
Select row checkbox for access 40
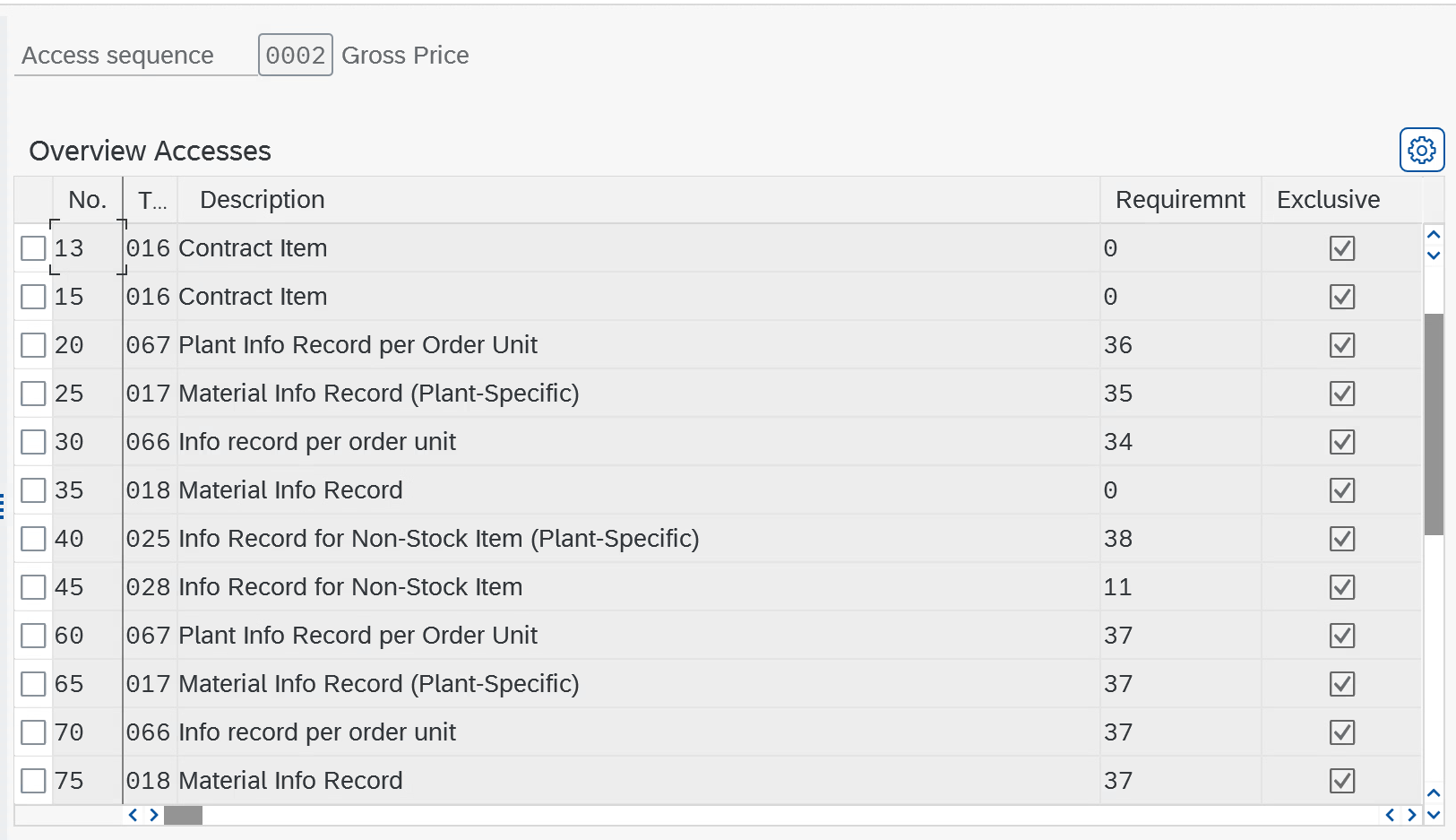33,539
